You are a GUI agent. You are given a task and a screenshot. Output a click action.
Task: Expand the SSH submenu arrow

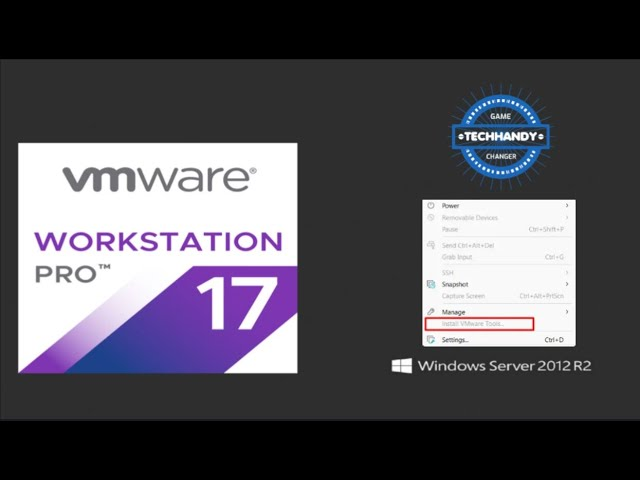[x=567, y=272]
